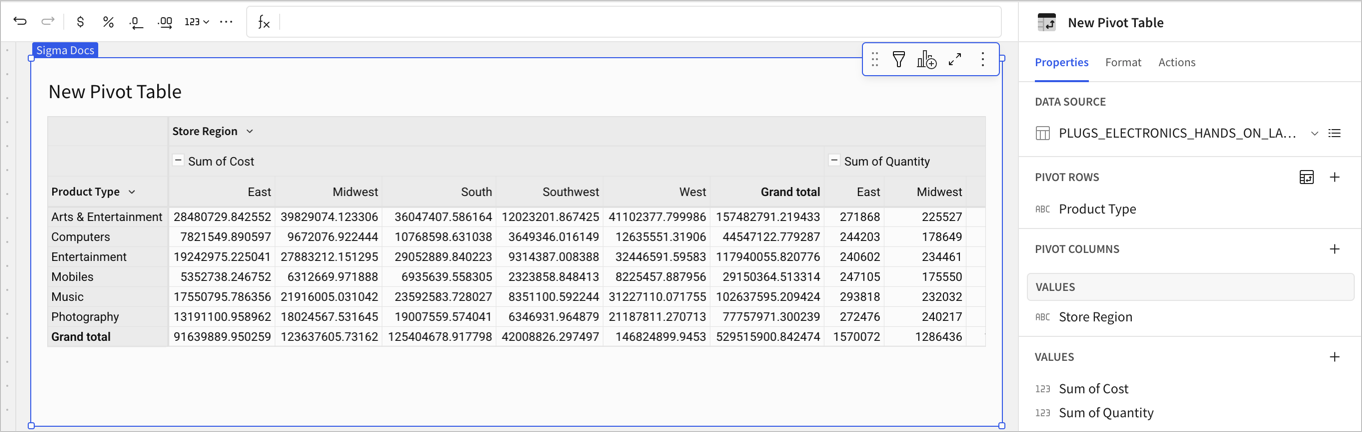Switch to the Format tab
The image size is (1362, 432).
tap(1123, 62)
